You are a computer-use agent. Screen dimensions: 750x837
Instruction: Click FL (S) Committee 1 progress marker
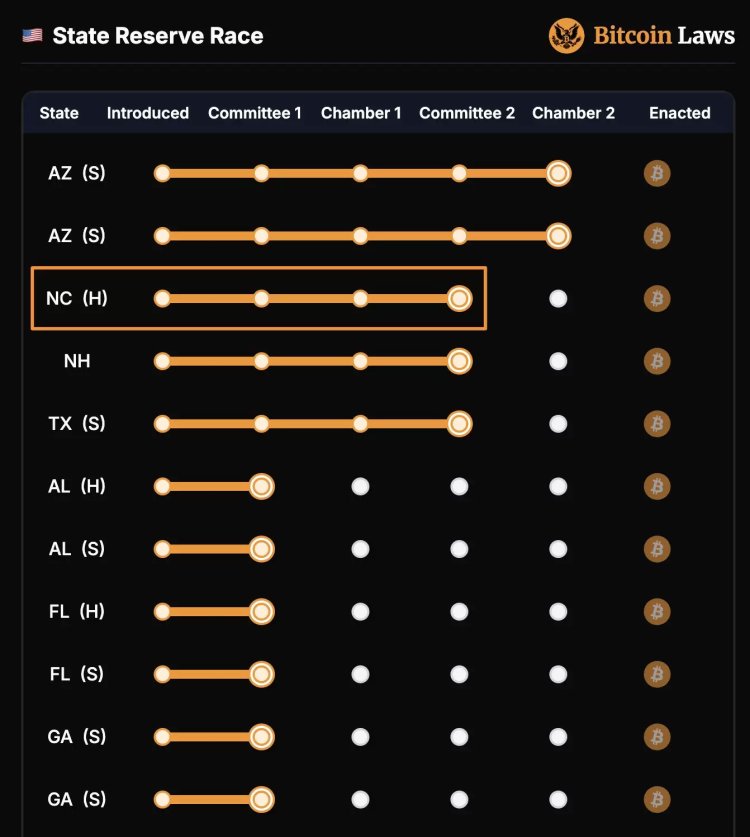pos(261,674)
